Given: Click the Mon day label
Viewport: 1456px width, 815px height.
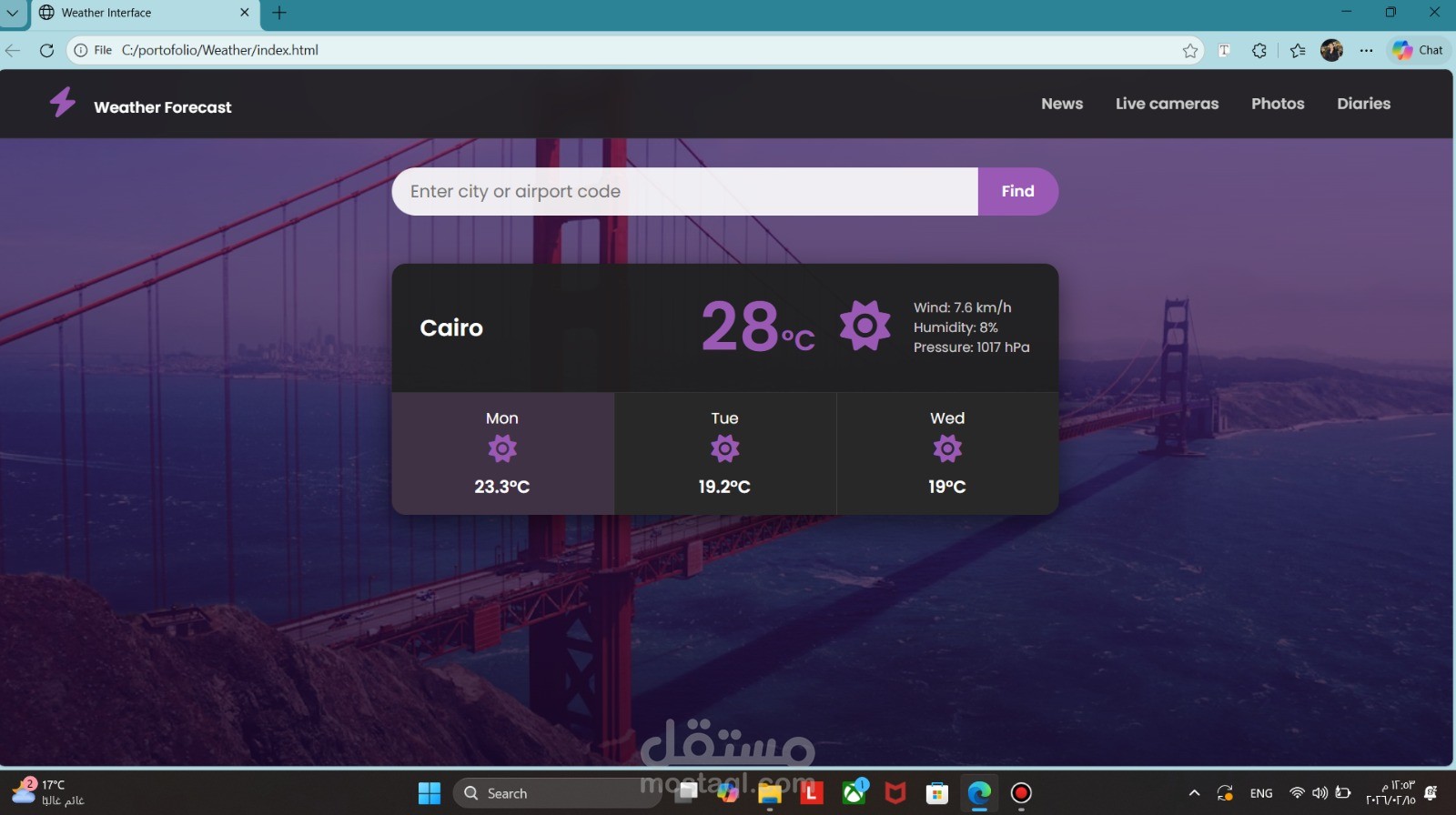Looking at the screenshot, I should click(x=502, y=418).
